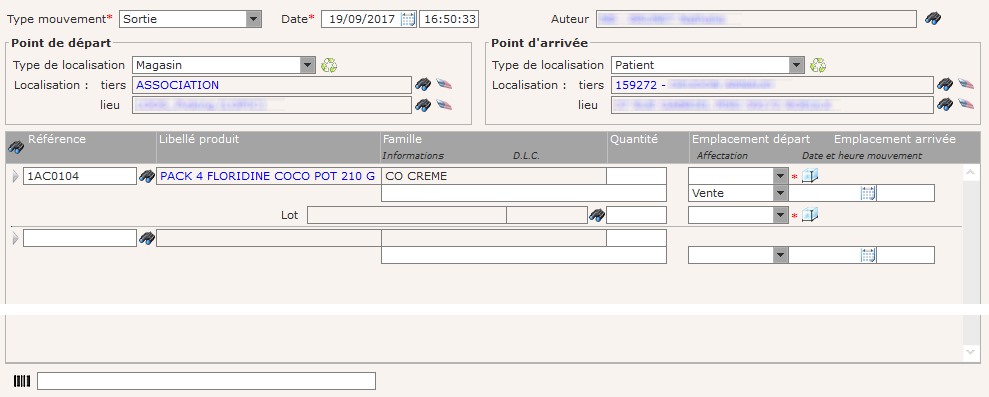Image resolution: width=989 pixels, height=397 pixels.
Task: Click the Informations field under CO CREME
Action: 524,193
